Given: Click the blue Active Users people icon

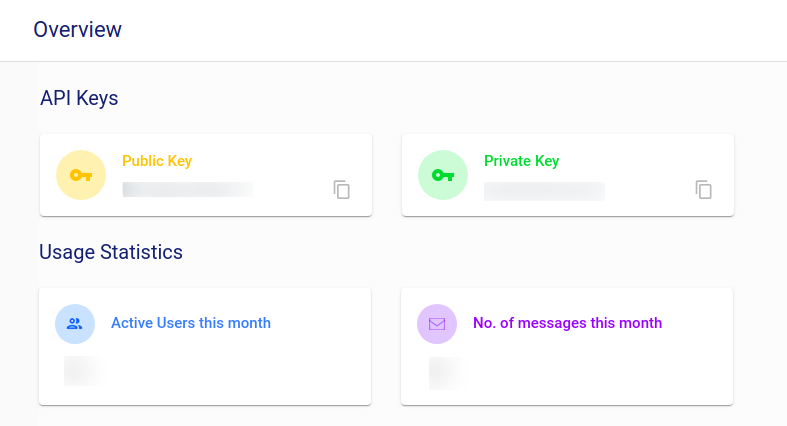Looking at the screenshot, I should (75, 324).
